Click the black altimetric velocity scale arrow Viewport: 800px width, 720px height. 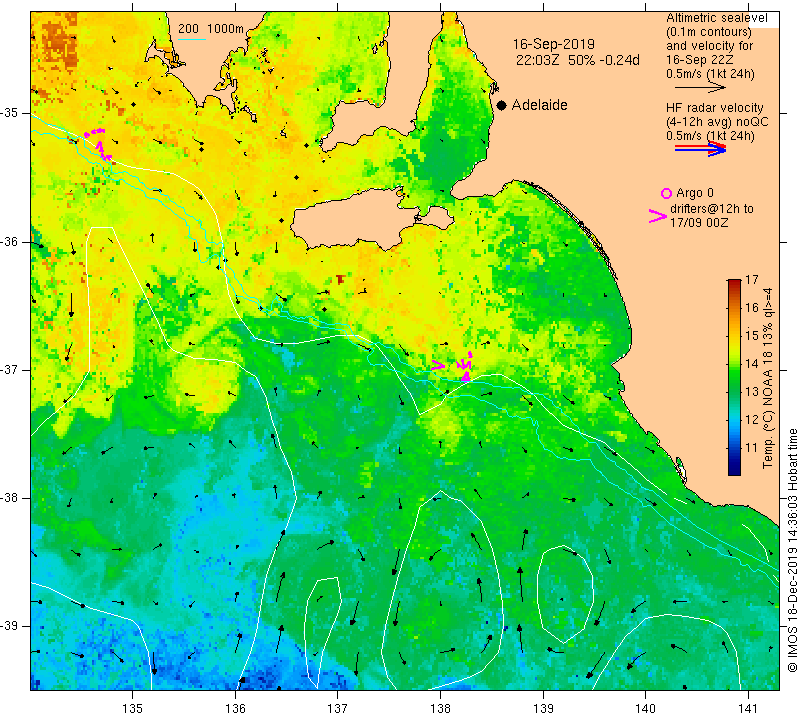click(x=700, y=88)
